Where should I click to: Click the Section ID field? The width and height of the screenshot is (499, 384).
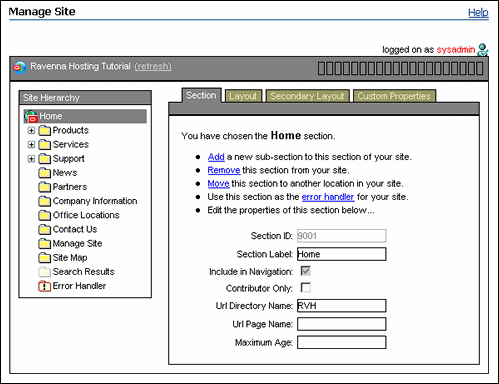point(342,236)
